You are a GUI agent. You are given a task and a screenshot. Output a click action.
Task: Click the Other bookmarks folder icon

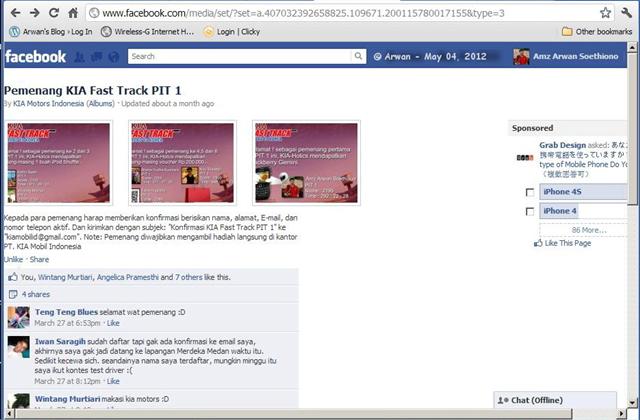click(567, 31)
